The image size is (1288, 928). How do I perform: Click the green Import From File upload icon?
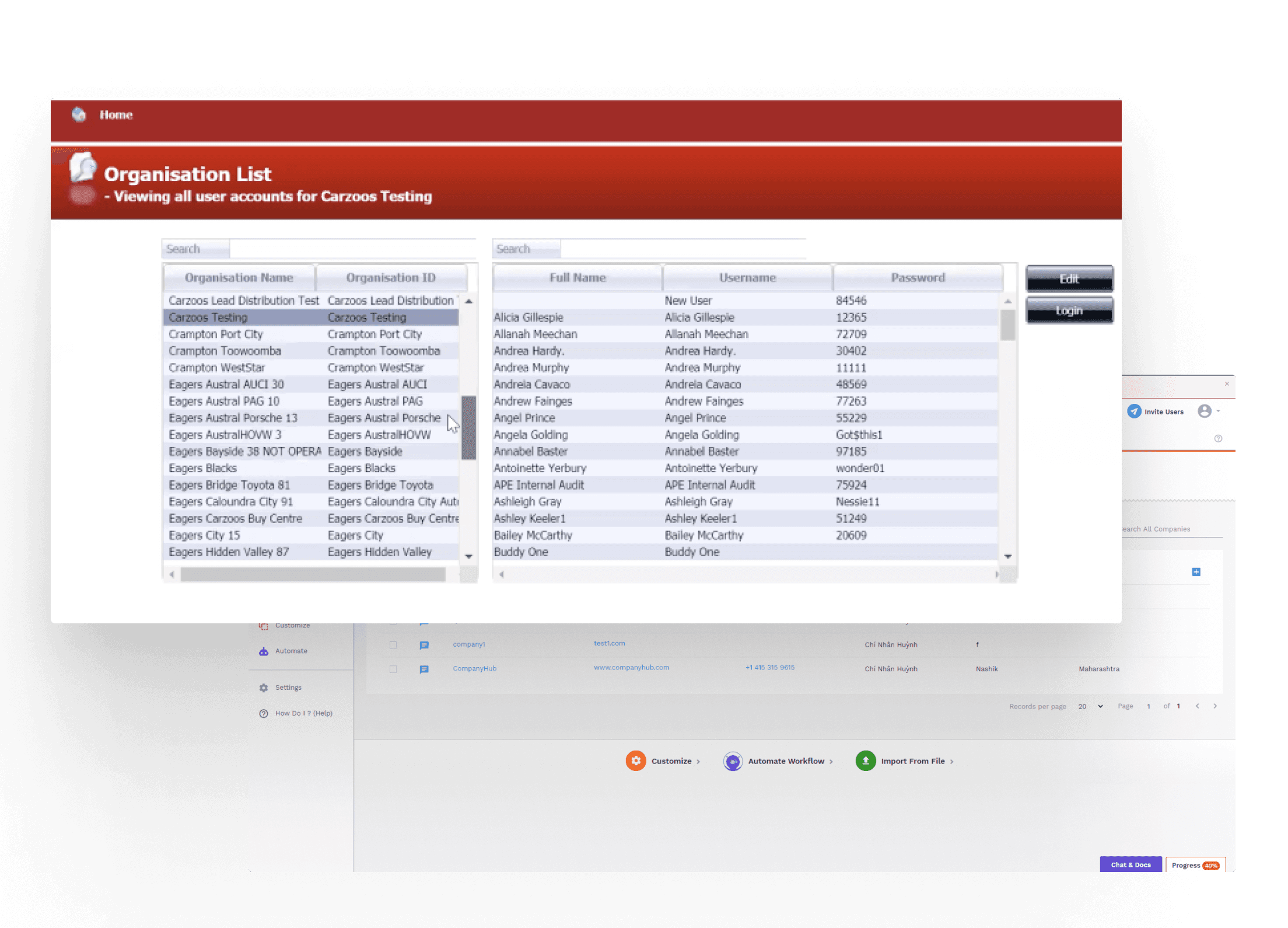click(866, 761)
